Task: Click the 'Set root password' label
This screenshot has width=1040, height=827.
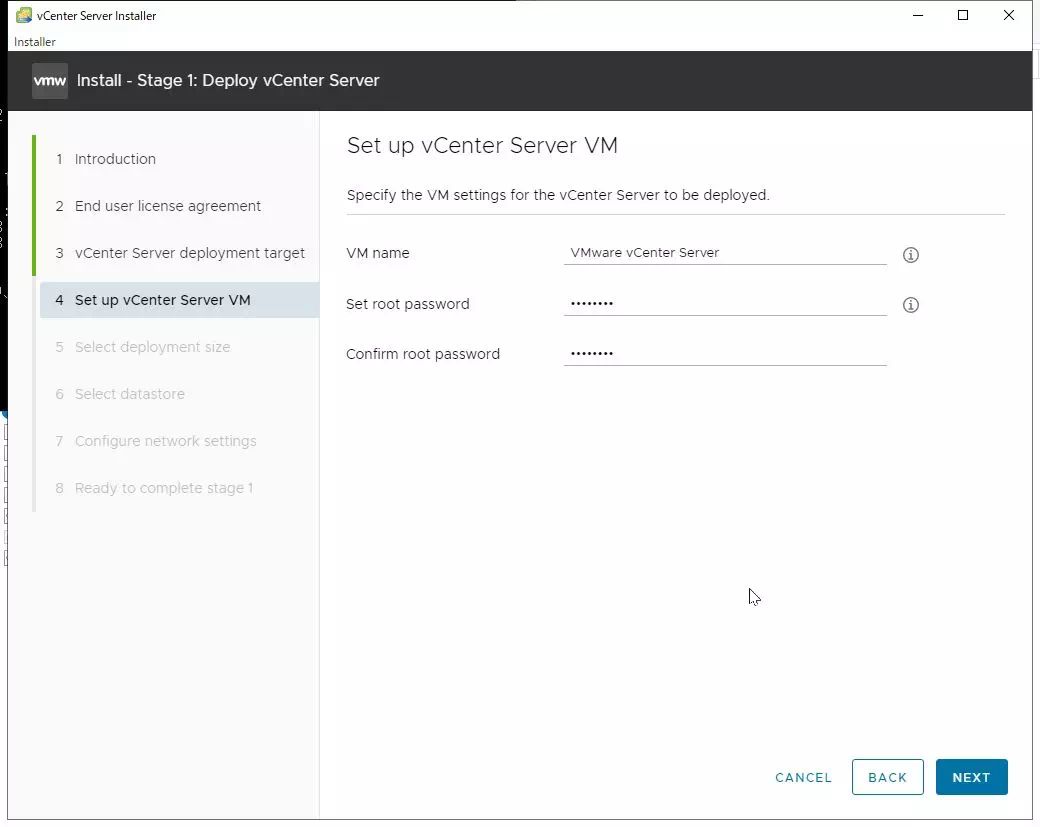Action: [407, 304]
